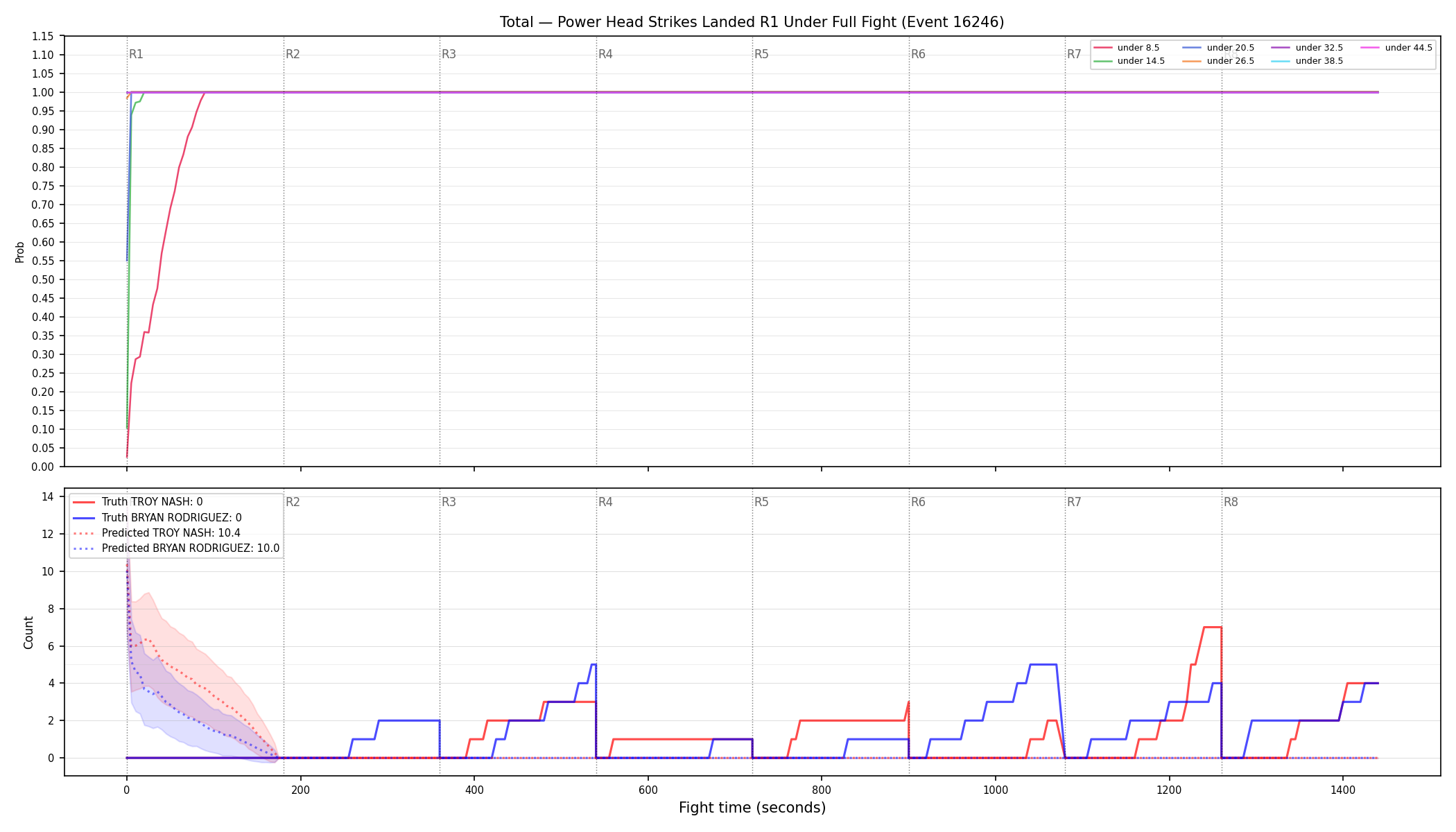1456x832 pixels.
Task: Click the 'Truth BRYAN RODRIGUEZ: 0' legend entry
Action: (x=171, y=518)
